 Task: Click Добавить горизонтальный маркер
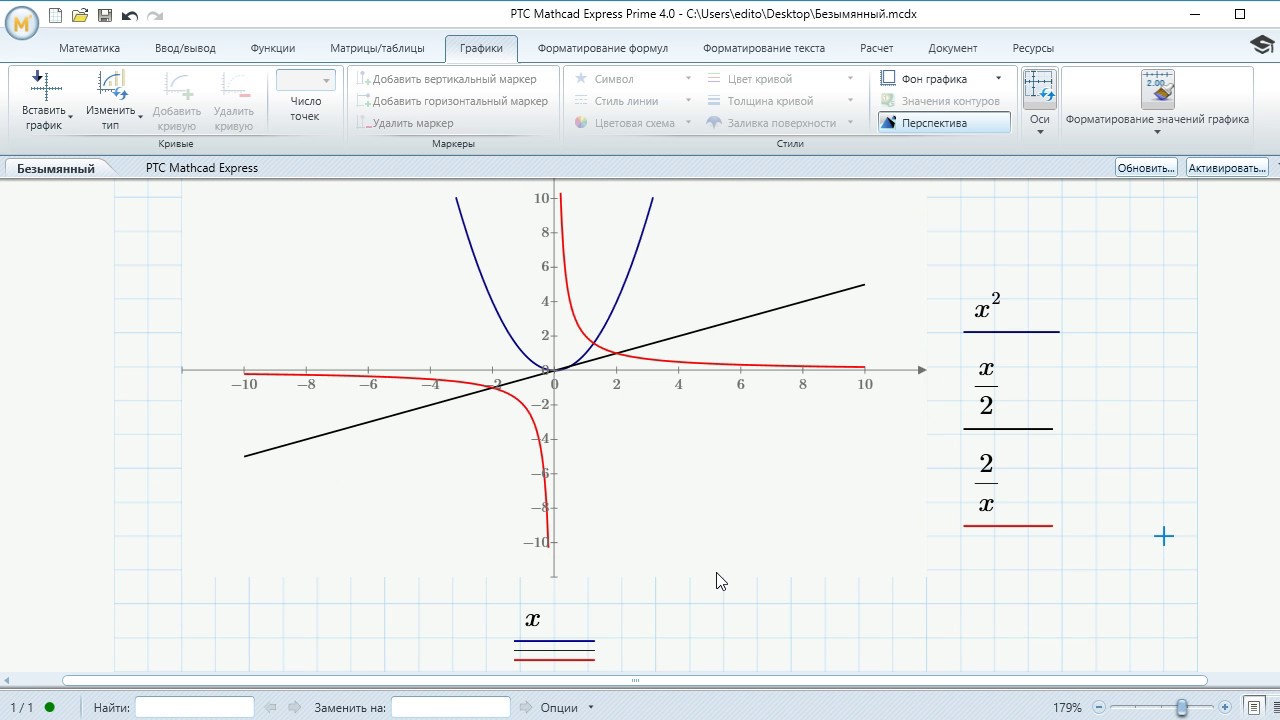click(453, 101)
